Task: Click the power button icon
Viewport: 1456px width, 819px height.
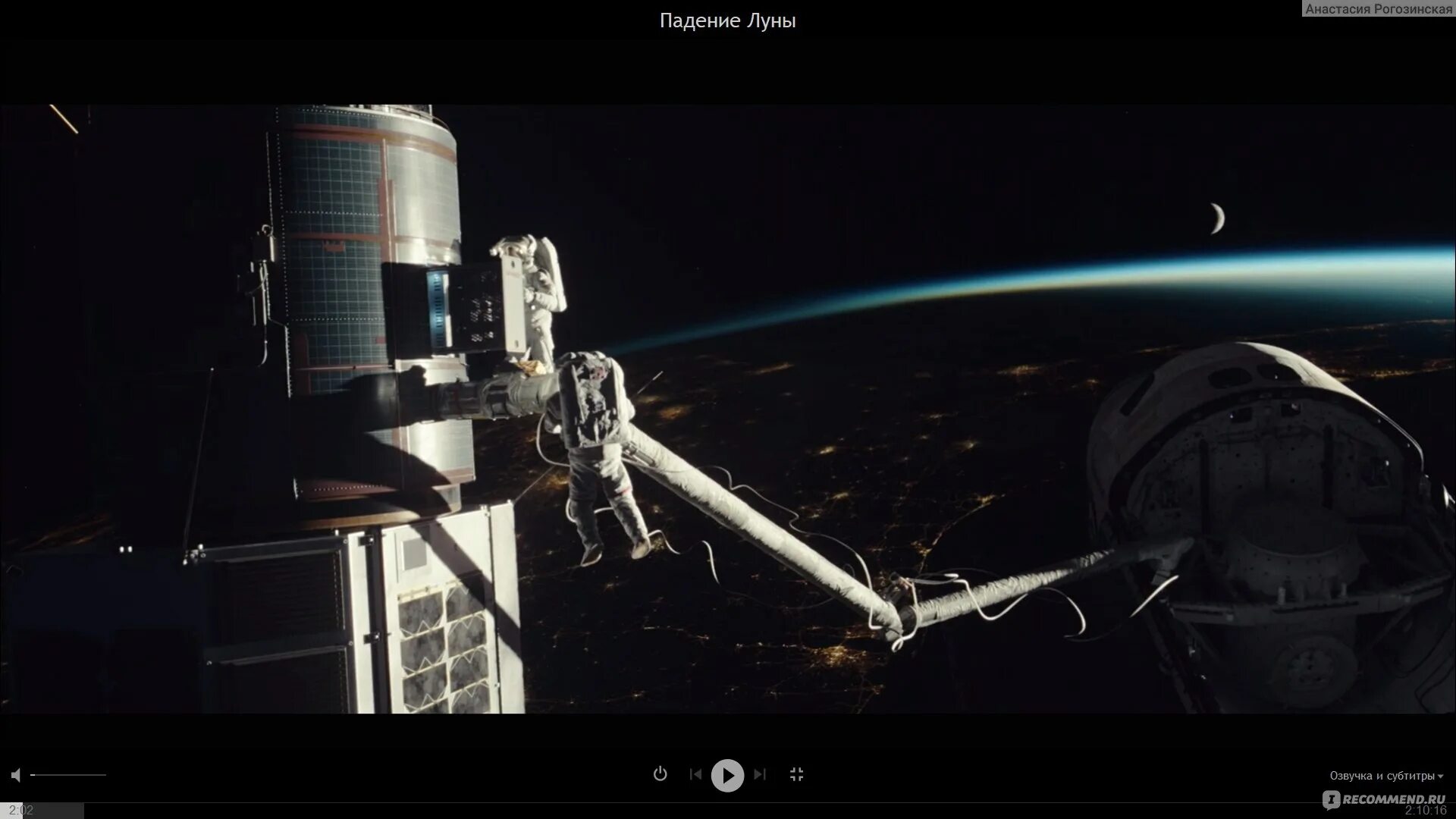Action: click(660, 774)
